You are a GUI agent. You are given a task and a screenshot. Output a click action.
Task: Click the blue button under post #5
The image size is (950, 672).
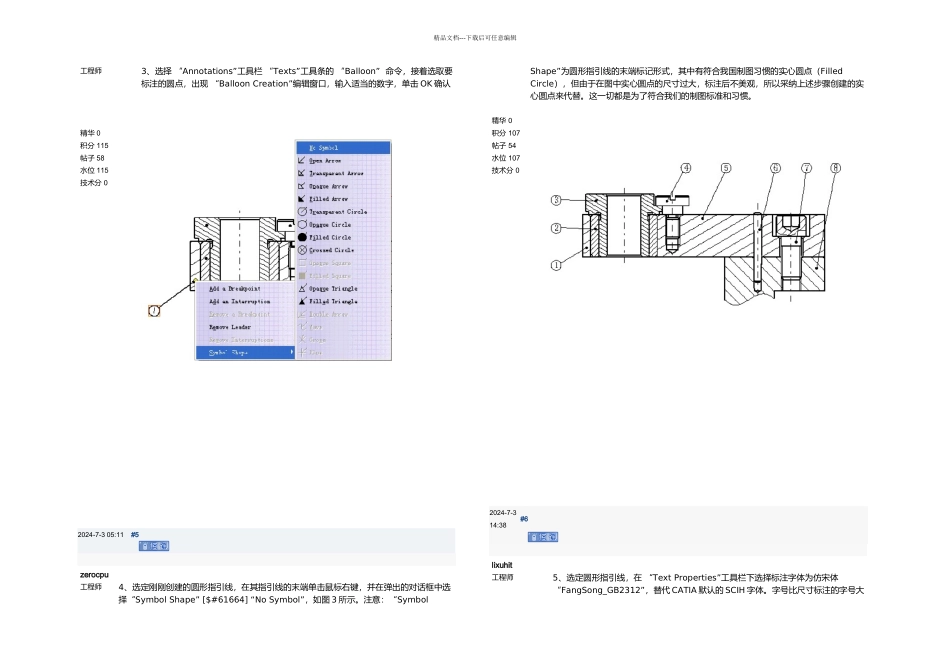click(x=154, y=546)
